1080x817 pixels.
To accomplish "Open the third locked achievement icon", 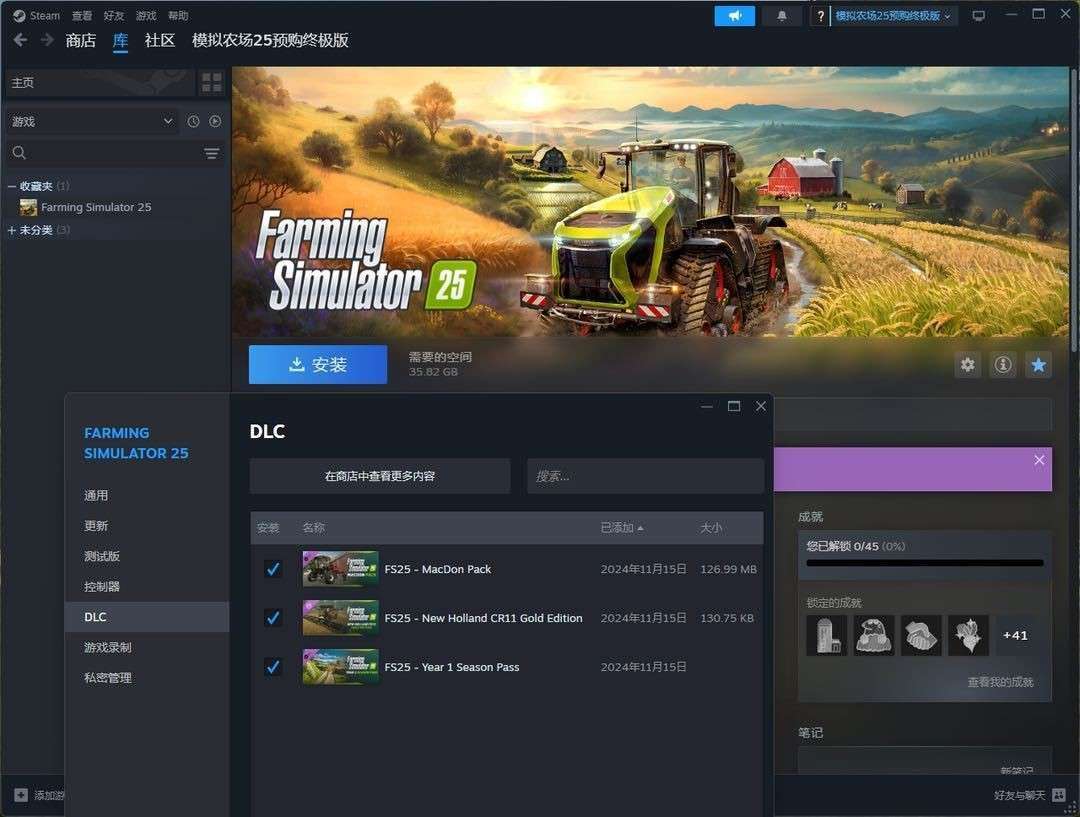I will [921, 635].
